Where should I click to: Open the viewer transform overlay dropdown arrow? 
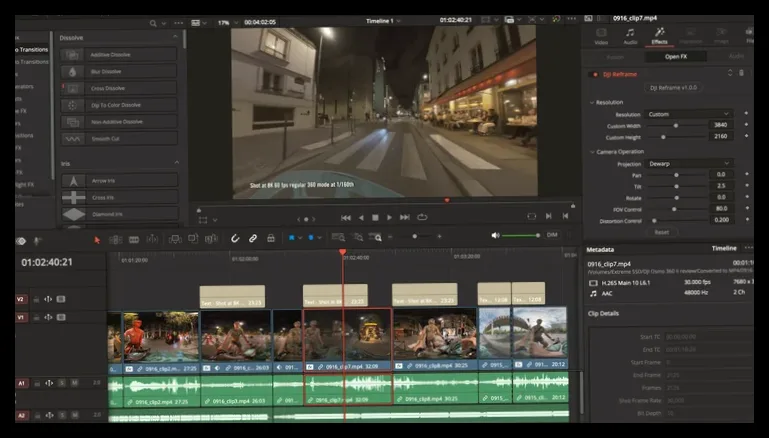tap(215, 220)
